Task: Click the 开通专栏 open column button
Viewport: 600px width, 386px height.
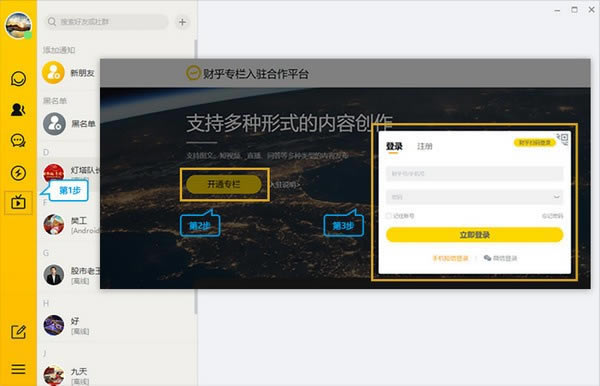Action: point(224,184)
